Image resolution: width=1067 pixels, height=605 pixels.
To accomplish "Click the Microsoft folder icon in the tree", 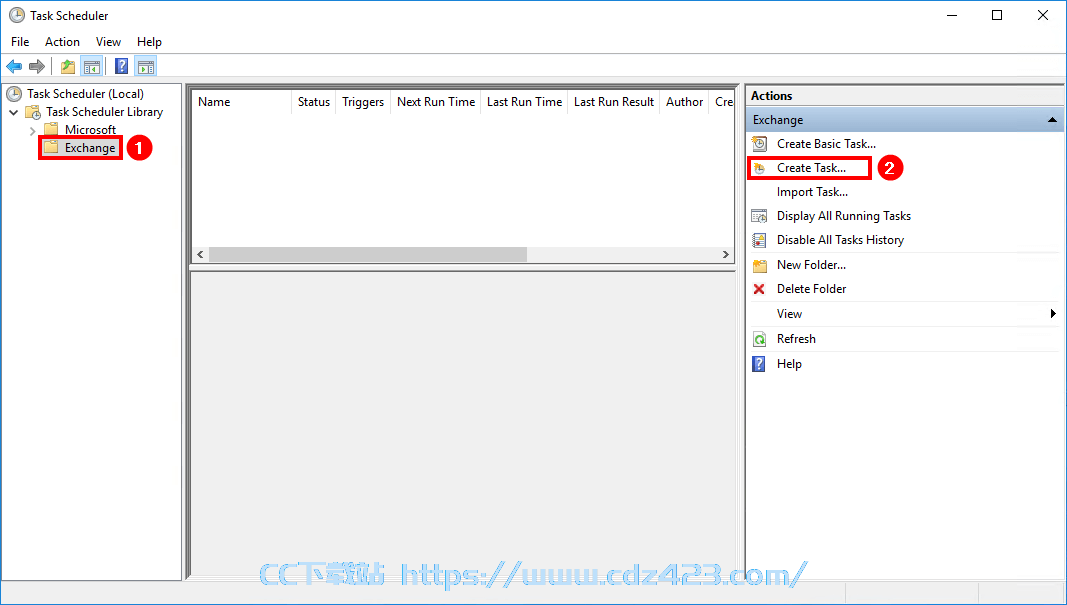I will tap(51, 129).
